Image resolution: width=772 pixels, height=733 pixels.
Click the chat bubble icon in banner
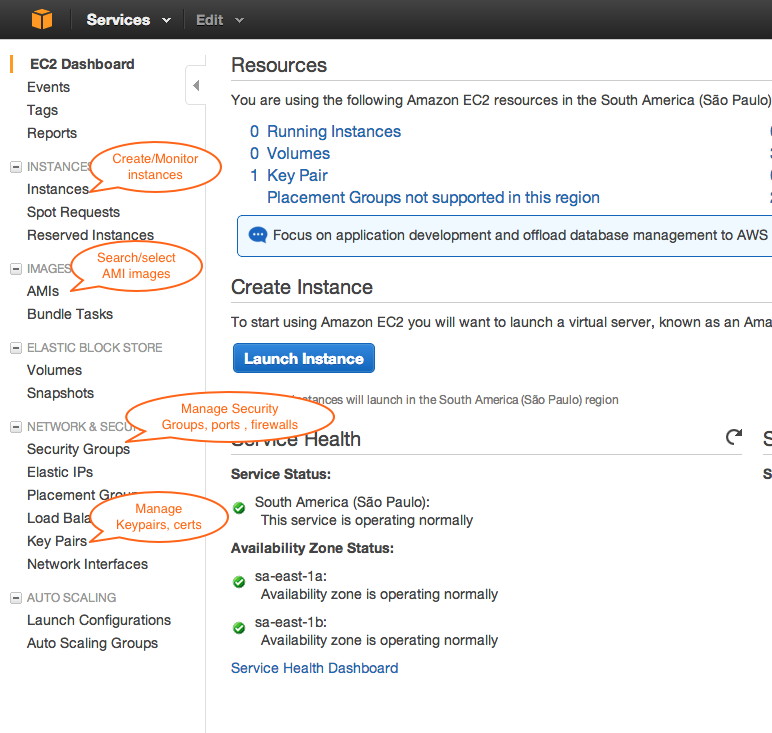(x=258, y=235)
